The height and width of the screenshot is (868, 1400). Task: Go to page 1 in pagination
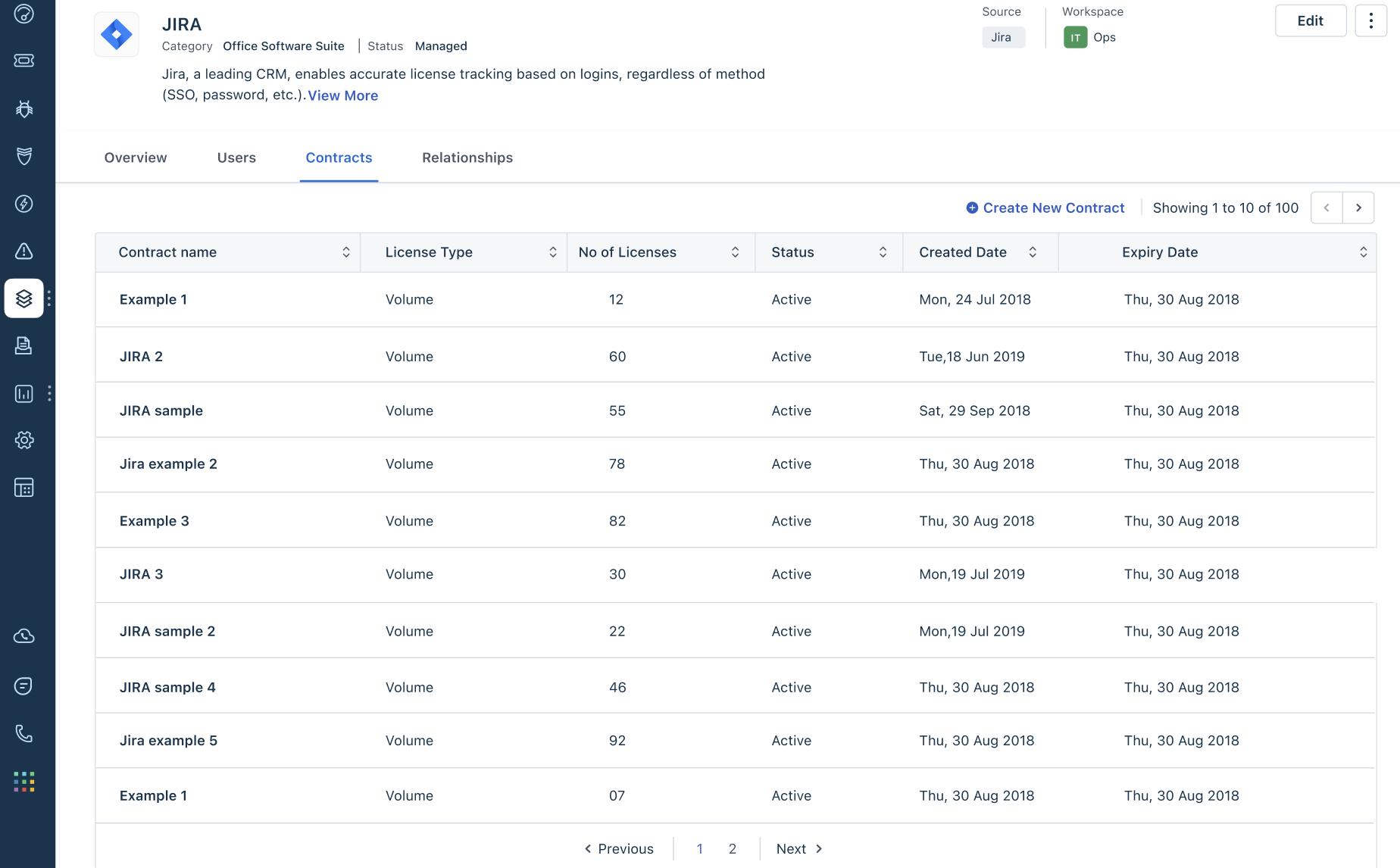click(700, 849)
